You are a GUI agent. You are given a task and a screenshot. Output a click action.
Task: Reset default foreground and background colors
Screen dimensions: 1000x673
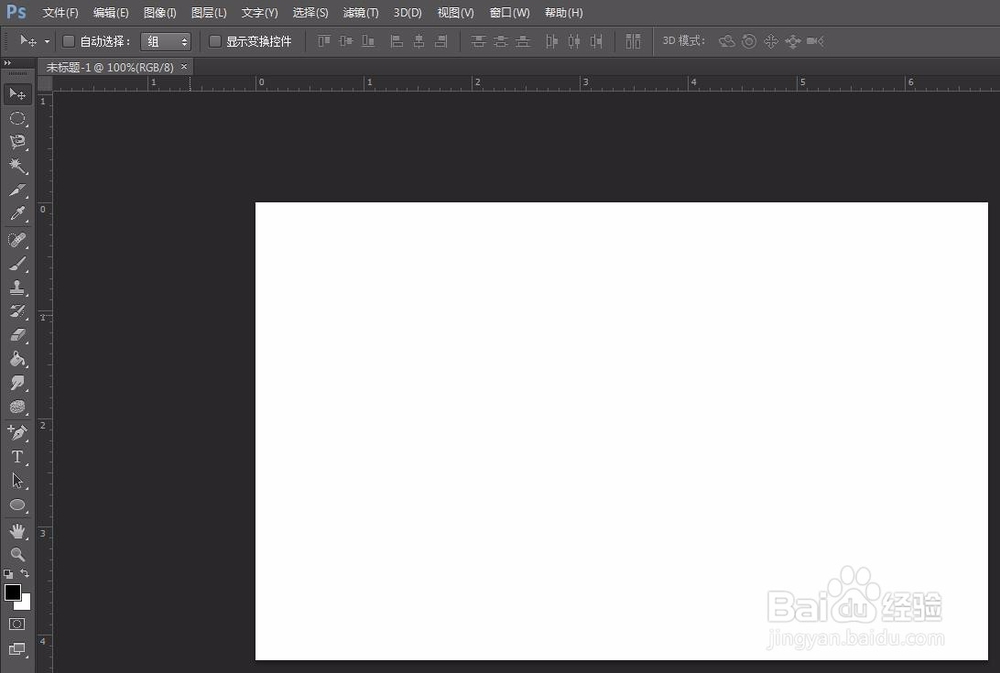[x=8, y=573]
